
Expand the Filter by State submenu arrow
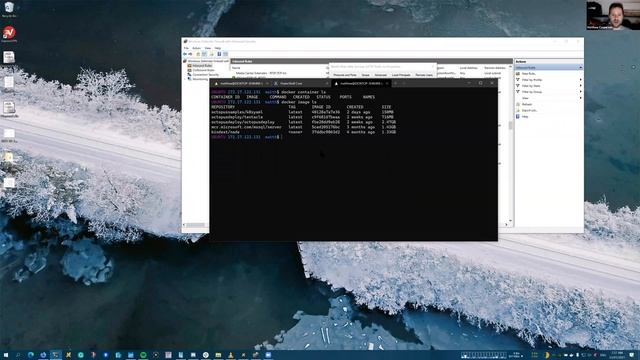point(580,86)
